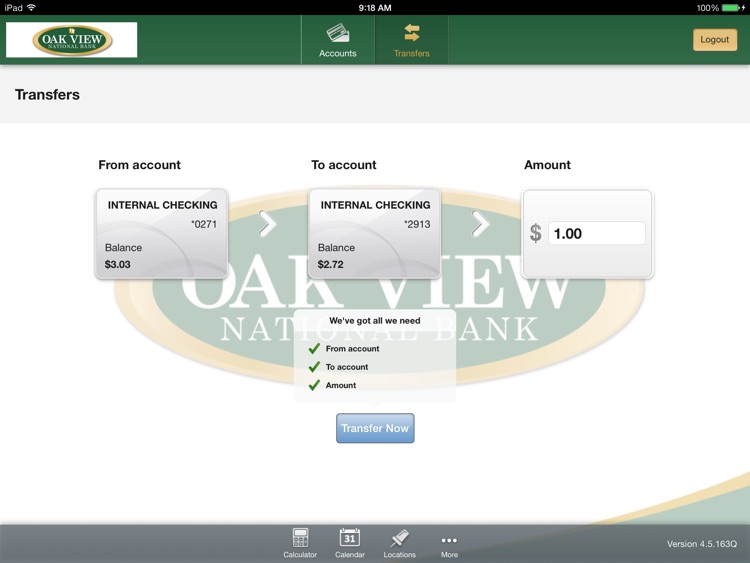Viewport: 750px width, 563px height.
Task: Open the More menu
Action: (x=449, y=545)
